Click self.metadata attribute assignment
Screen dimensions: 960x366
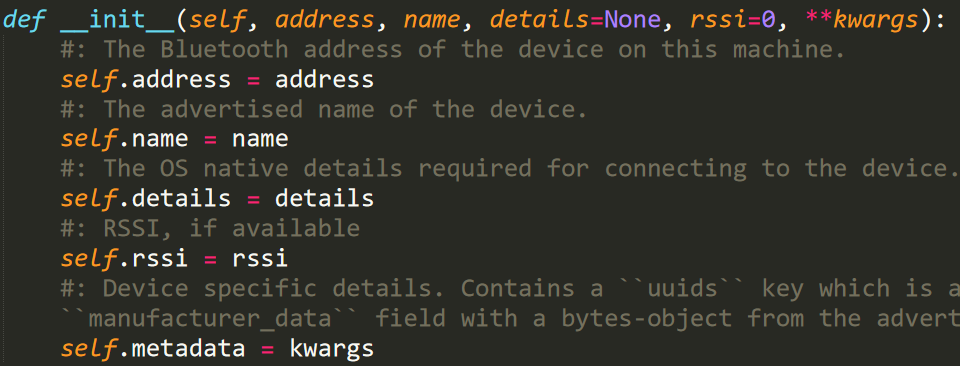tap(153, 348)
